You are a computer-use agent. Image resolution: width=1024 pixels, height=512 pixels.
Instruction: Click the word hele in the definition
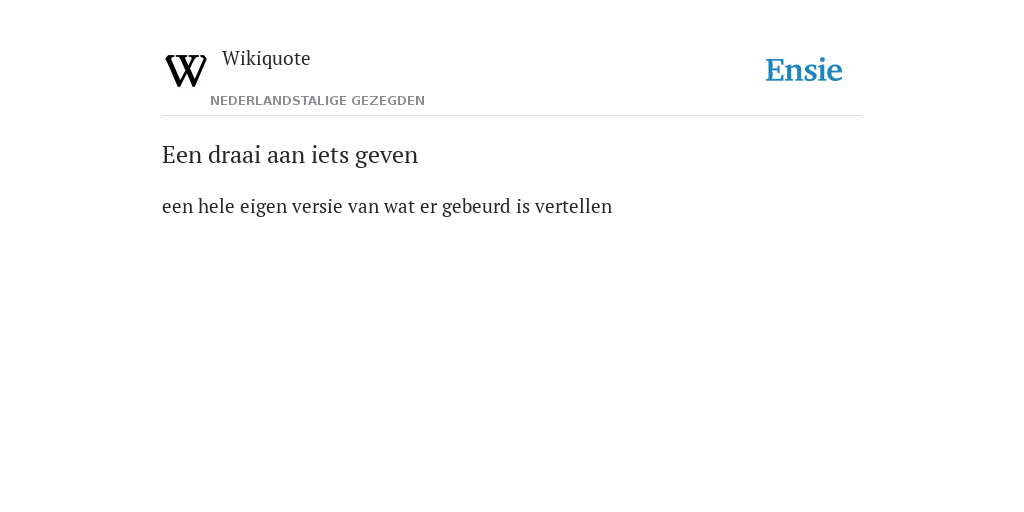(x=216, y=206)
